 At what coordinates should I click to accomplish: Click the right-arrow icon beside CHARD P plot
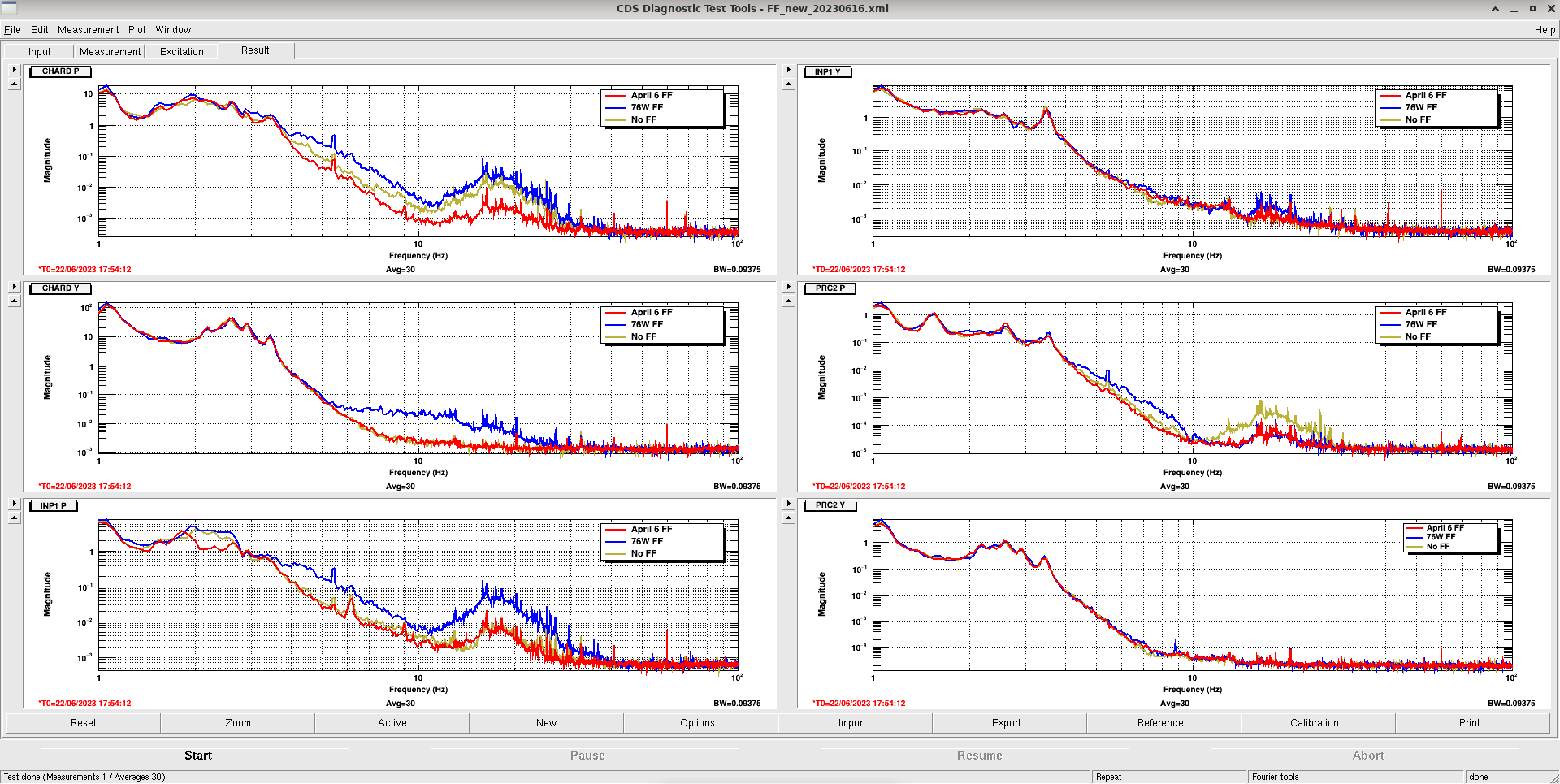click(14, 70)
